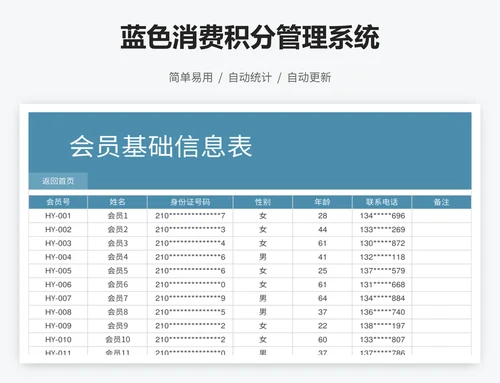Select the 会员号 column header
The height and width of the screenshot is (383, 500).
coord(58,202)
